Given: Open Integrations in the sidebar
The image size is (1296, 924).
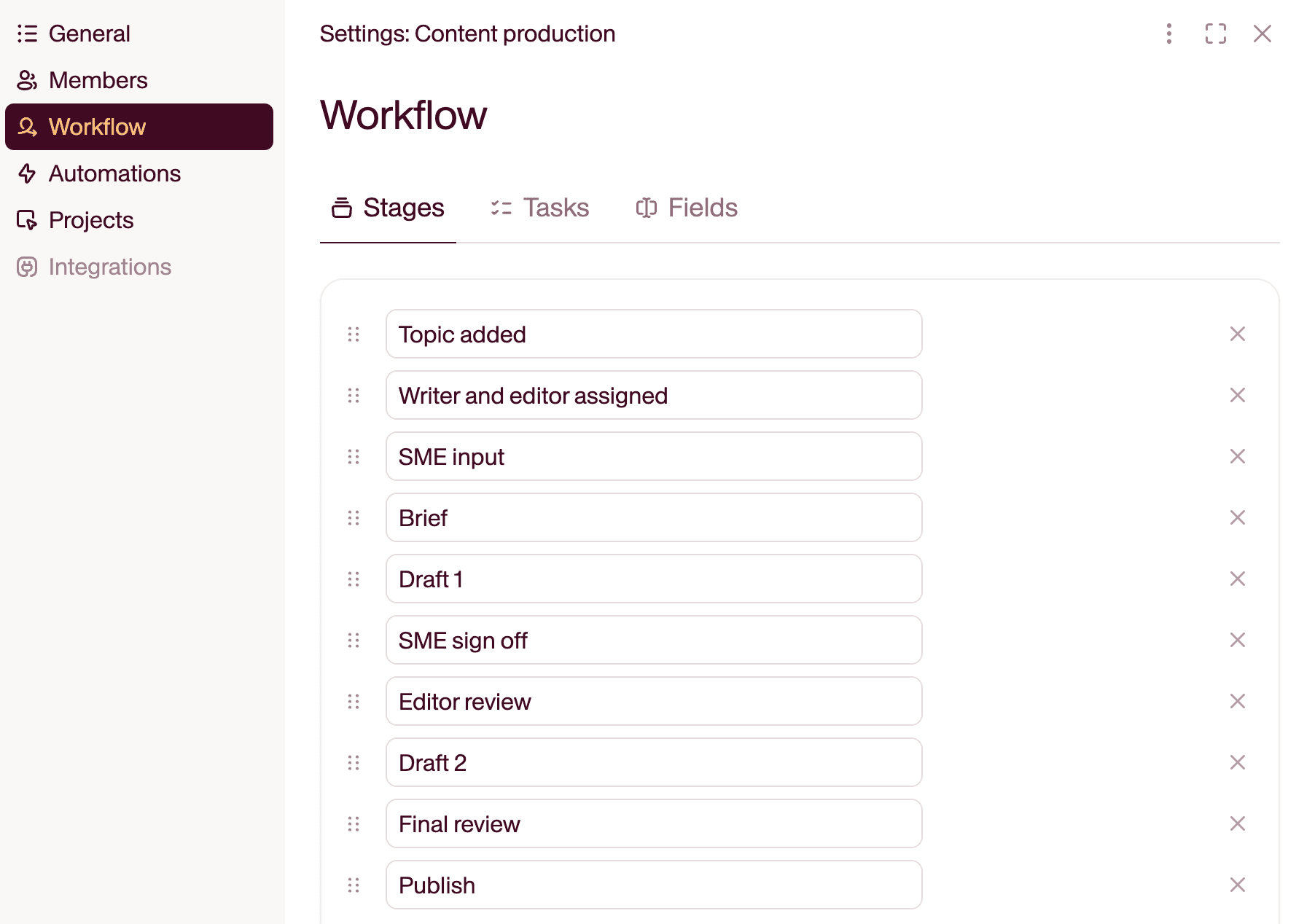Looking at the screenshot, I should coord(109,267).
